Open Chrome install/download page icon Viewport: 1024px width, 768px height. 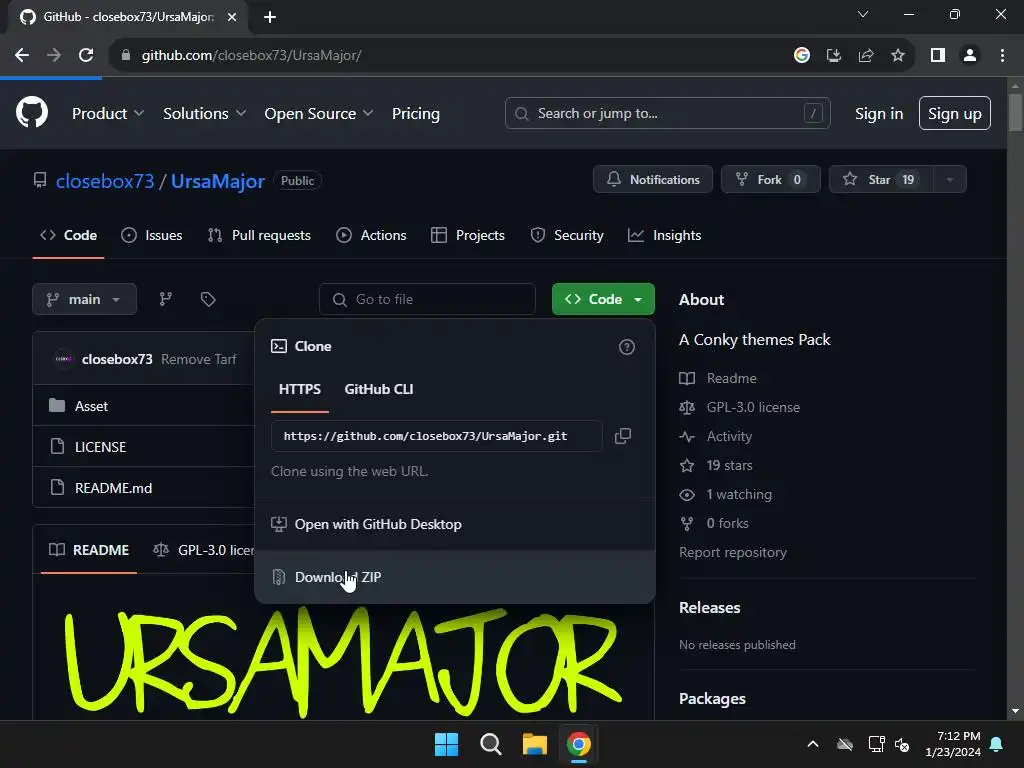click(834, 56)
